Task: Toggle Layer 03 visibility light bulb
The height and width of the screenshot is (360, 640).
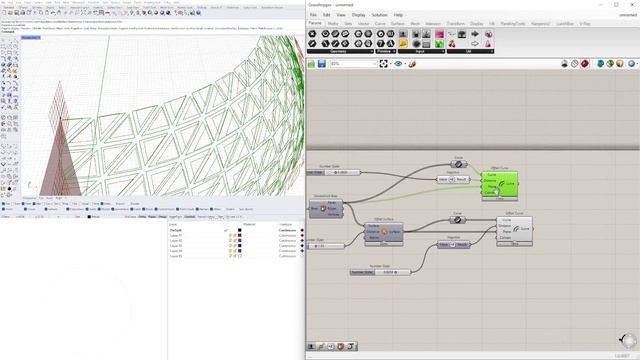Action: tap(230, 246)
